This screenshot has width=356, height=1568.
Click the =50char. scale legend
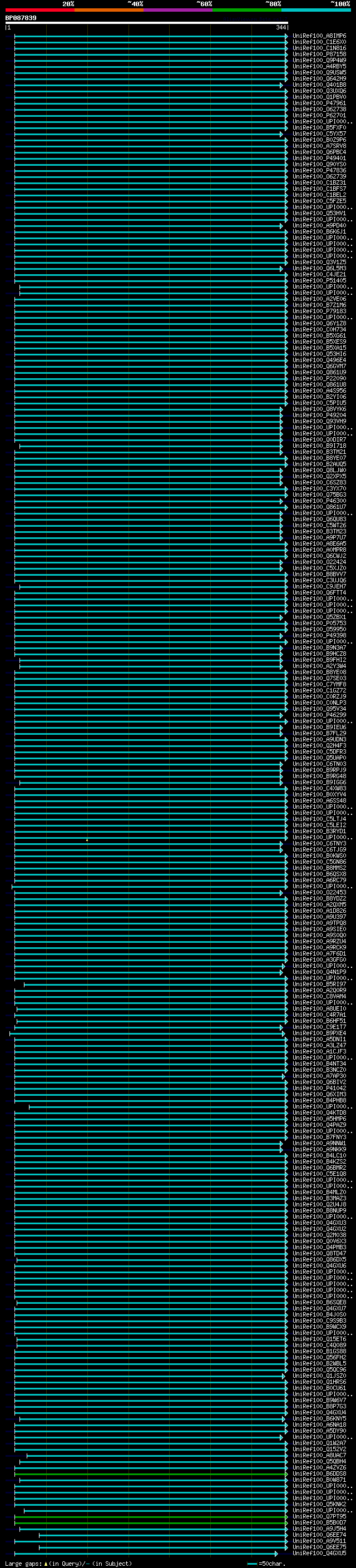coord(267,1563)
